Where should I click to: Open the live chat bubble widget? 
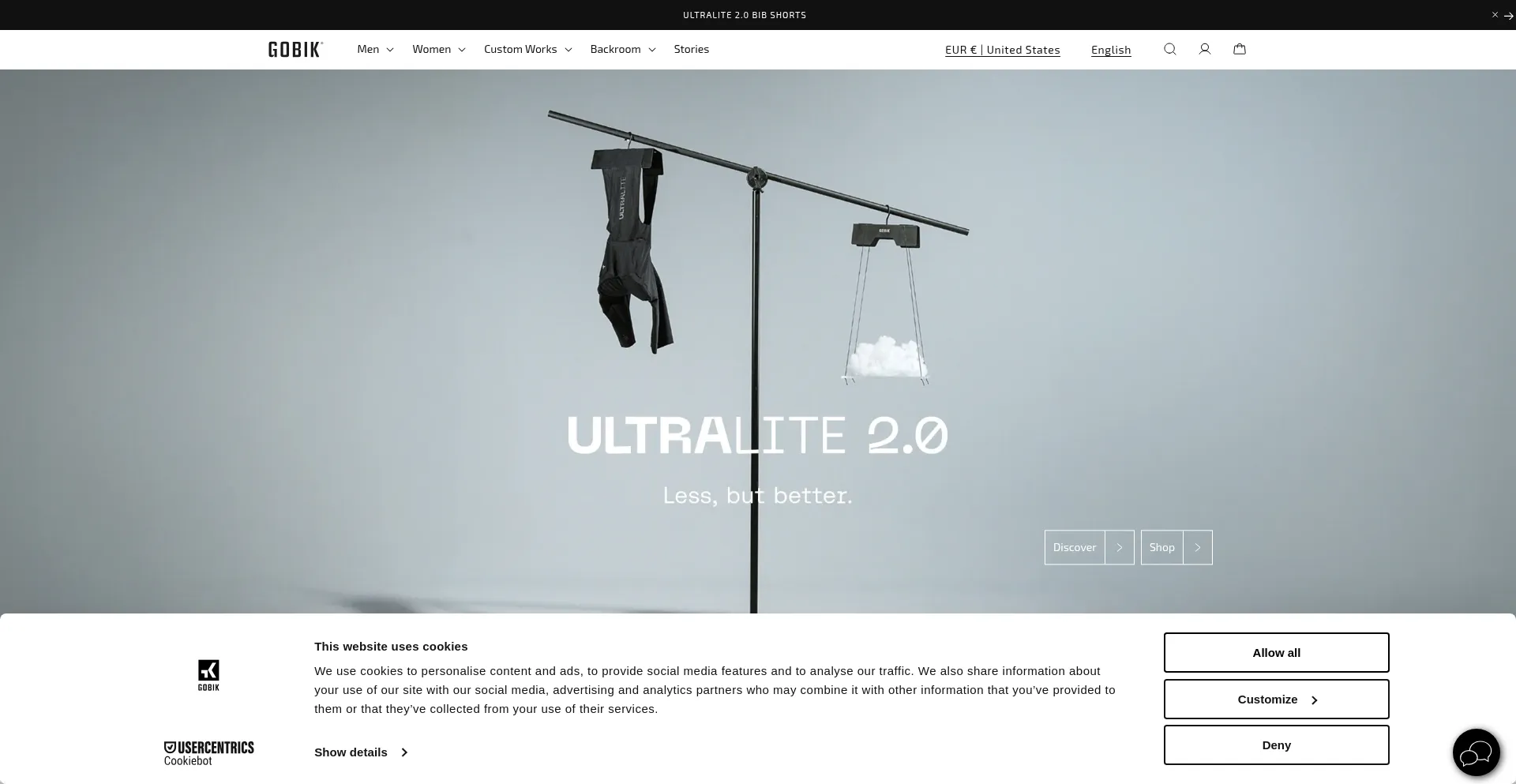point(1477,752)
